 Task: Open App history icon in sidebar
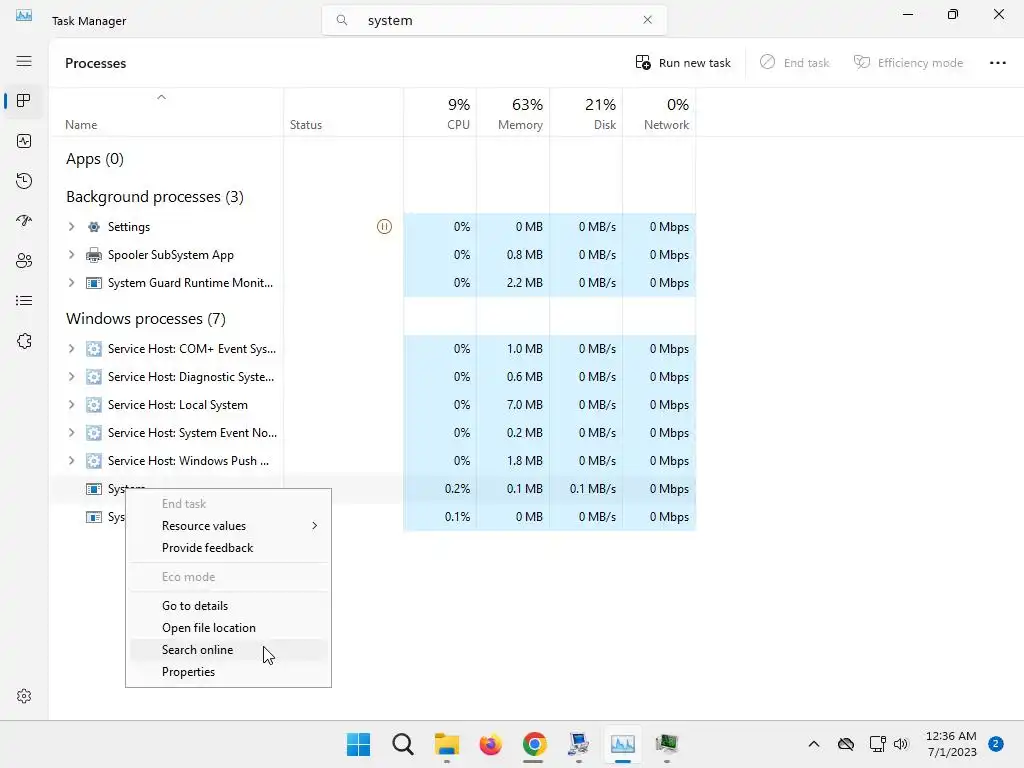click(x=24, y=181)
